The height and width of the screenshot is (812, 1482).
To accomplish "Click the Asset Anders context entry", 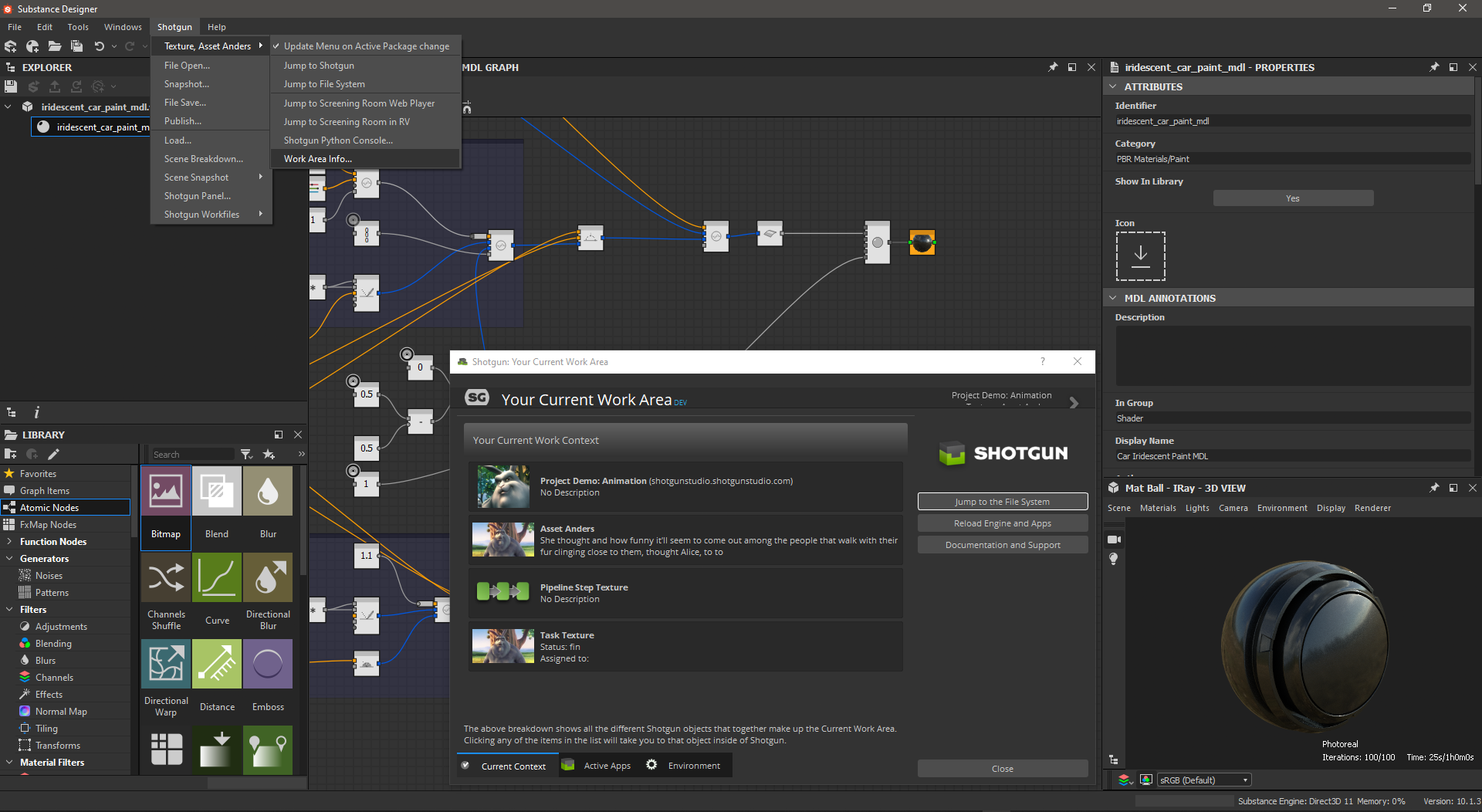I will pyautogui.click(x=685, y=540).
